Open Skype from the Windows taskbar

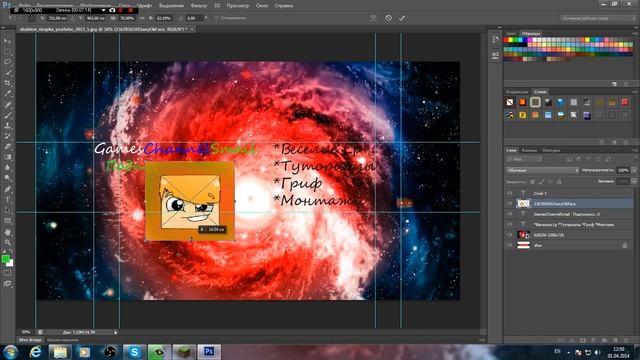point(134,352)
